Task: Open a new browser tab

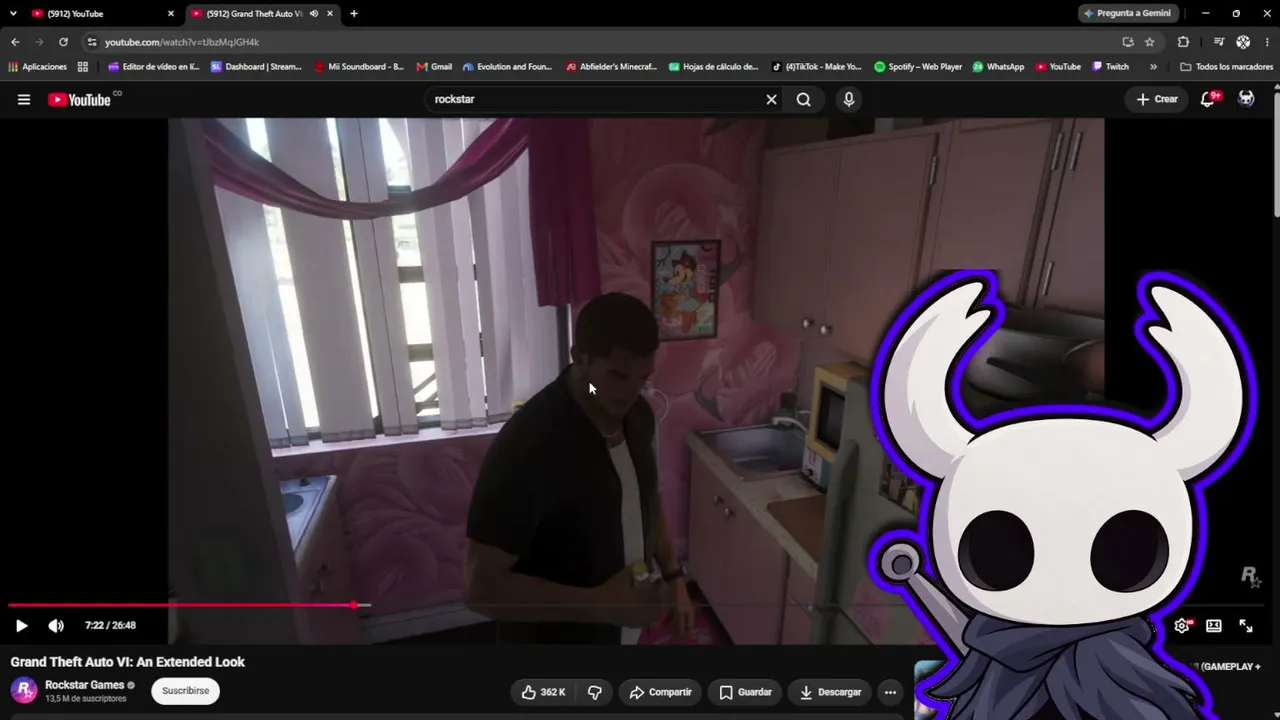Action: (x=354, y=14)
